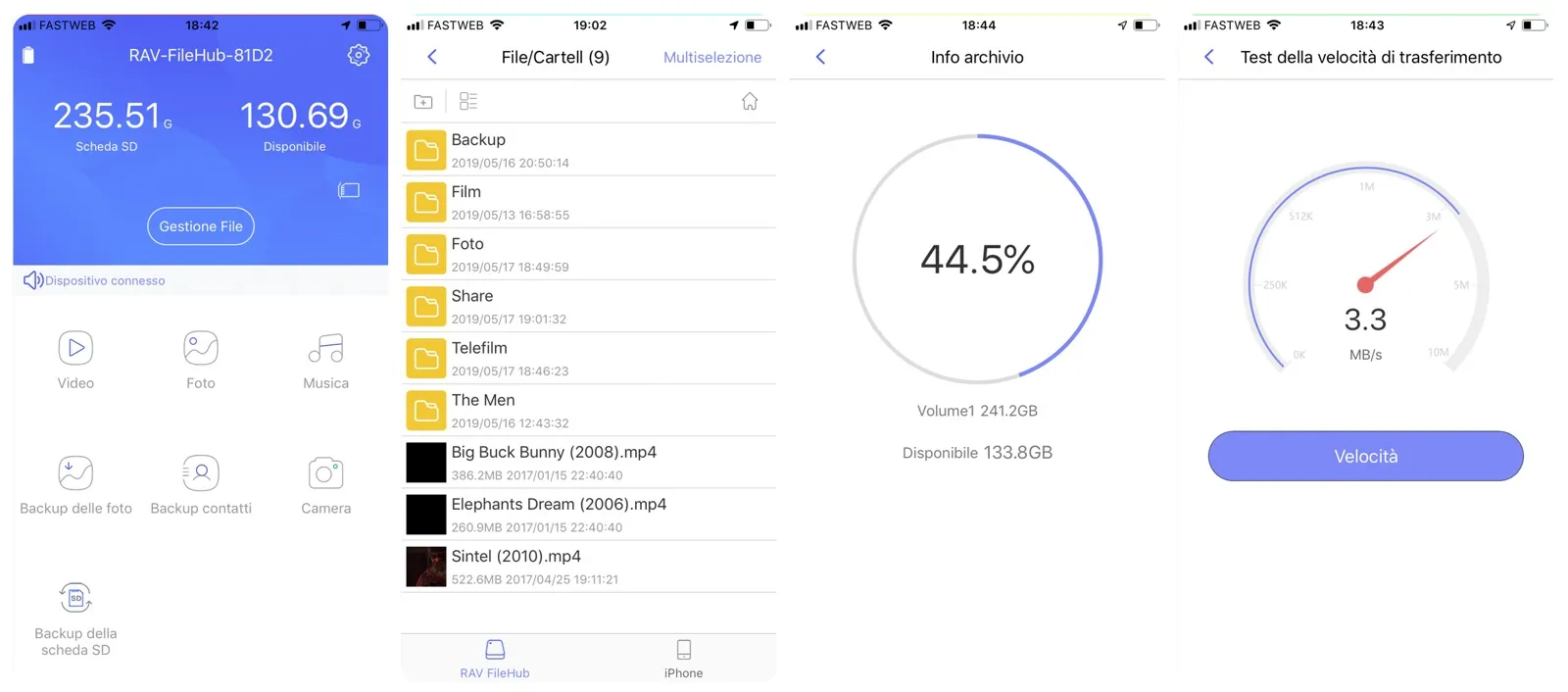Tap Disponibile 133.8GB label
Screen dimensions: 1568x692
(x=977, y=452)
